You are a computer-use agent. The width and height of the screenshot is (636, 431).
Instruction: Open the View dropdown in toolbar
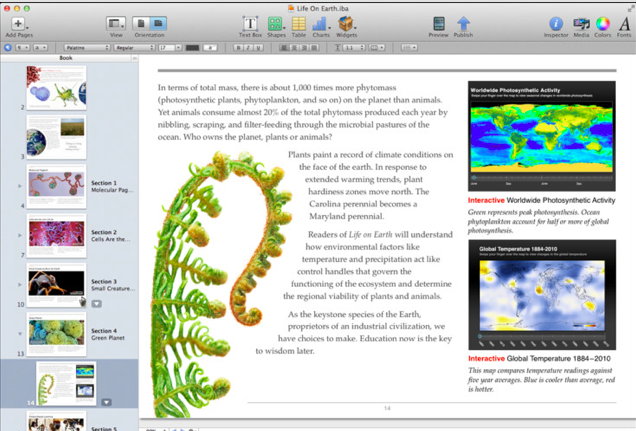tap(116, 23)
